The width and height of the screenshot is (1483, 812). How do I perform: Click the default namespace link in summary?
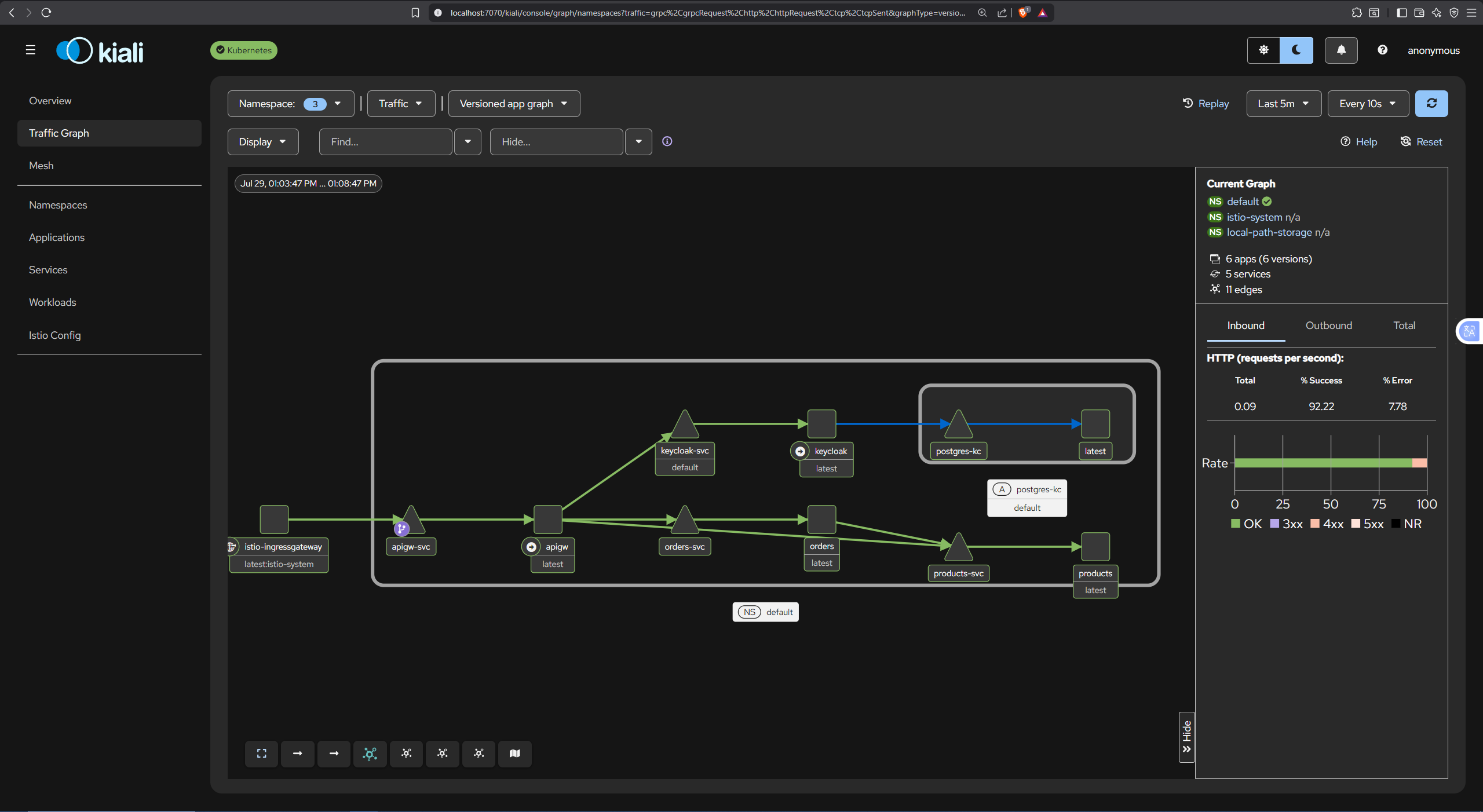1243,202
